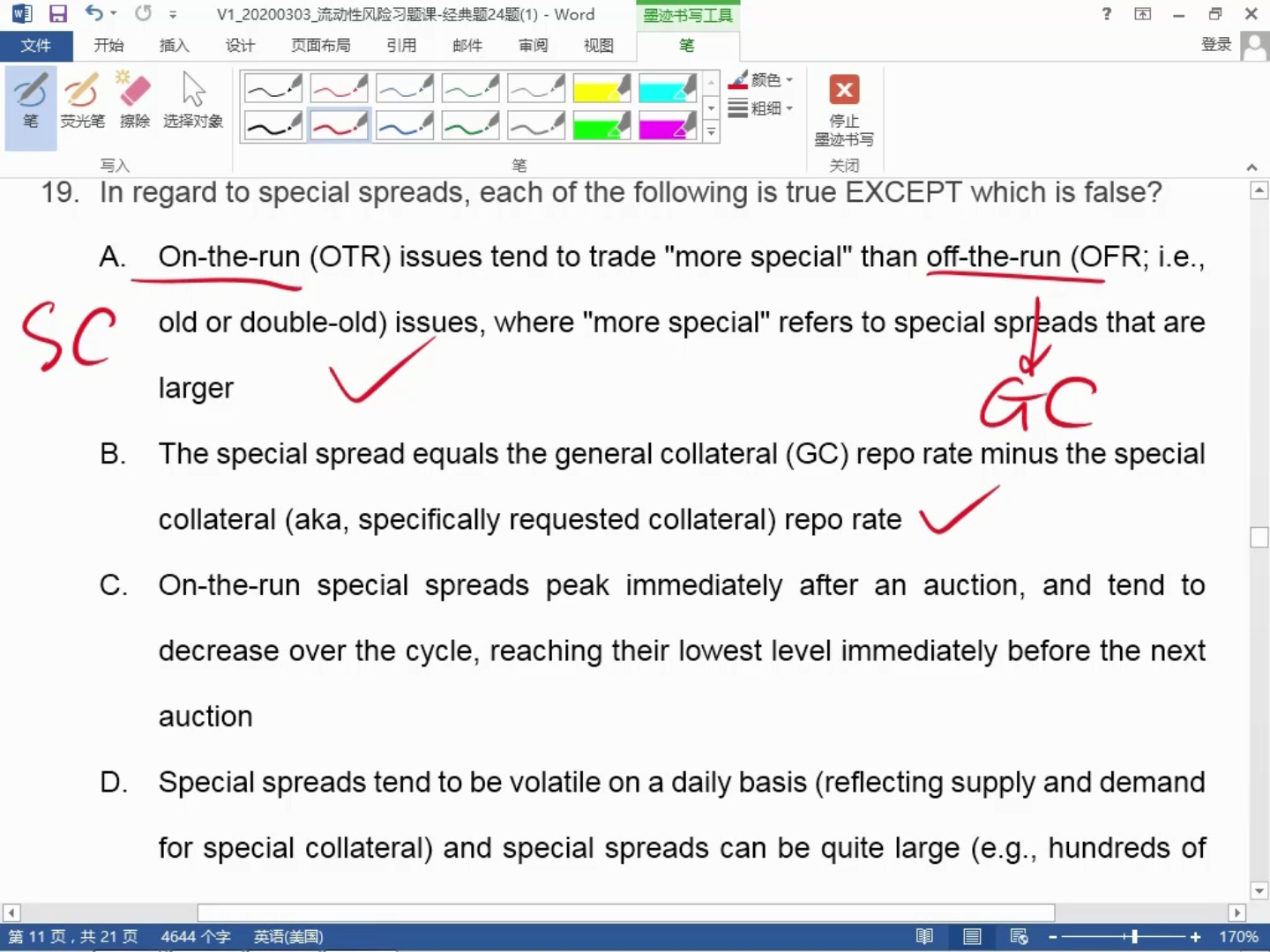Open the 颜色 ink color dropdown
The width and height of the screenshot is (1270, 952).
(x=761, y=80)
